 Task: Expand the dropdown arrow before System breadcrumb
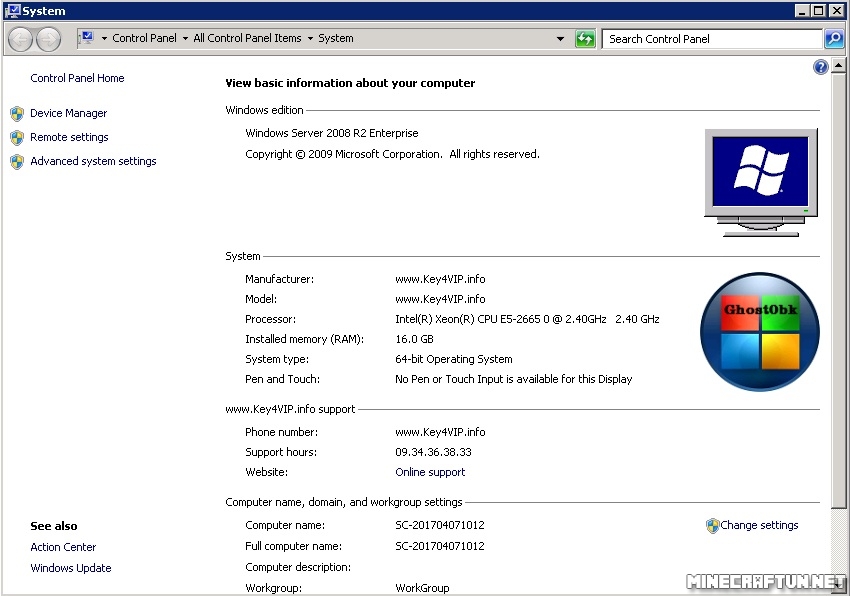tap(310, 39)
